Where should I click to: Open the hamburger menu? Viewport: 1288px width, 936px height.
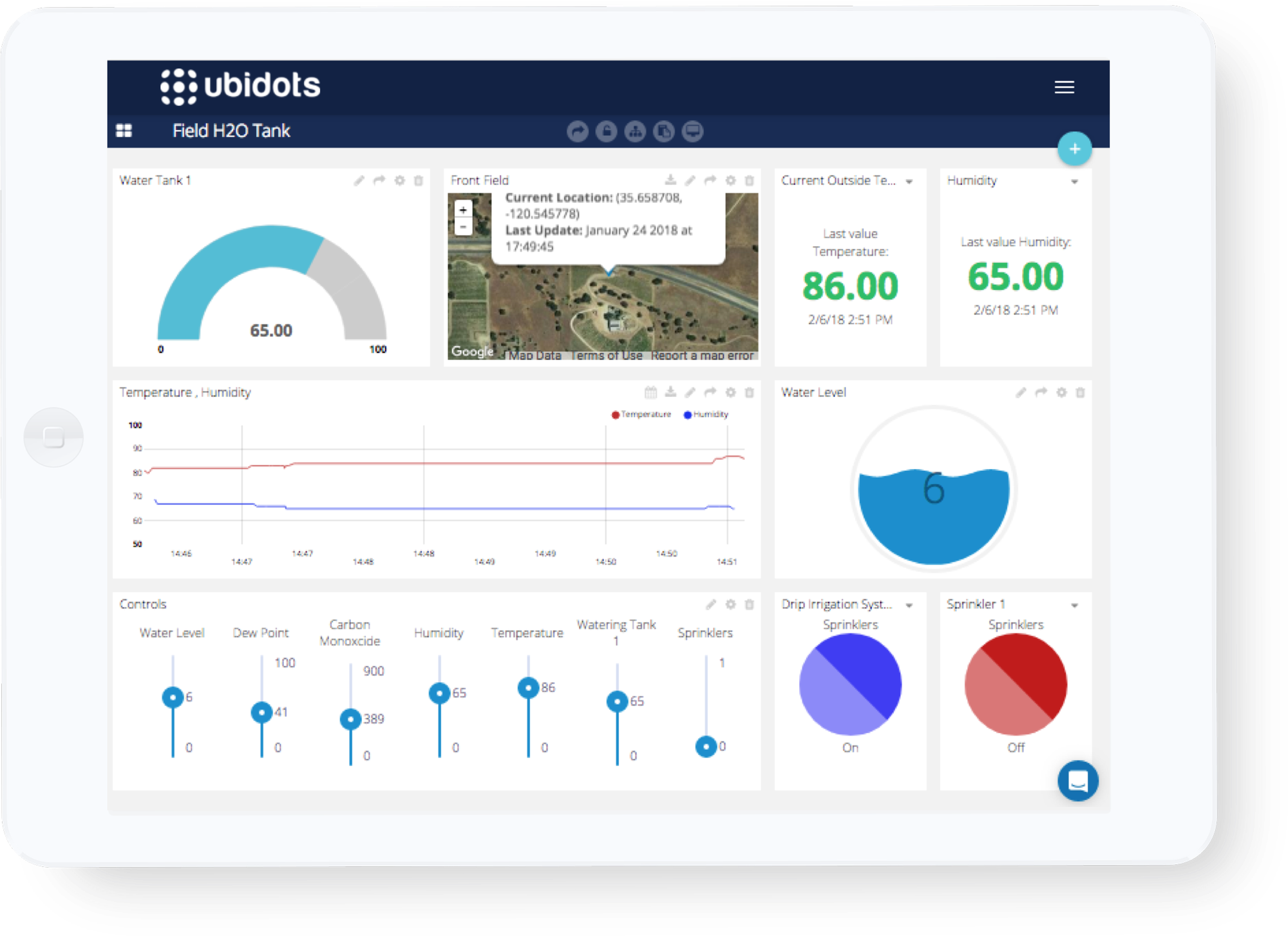(1064, 87)
